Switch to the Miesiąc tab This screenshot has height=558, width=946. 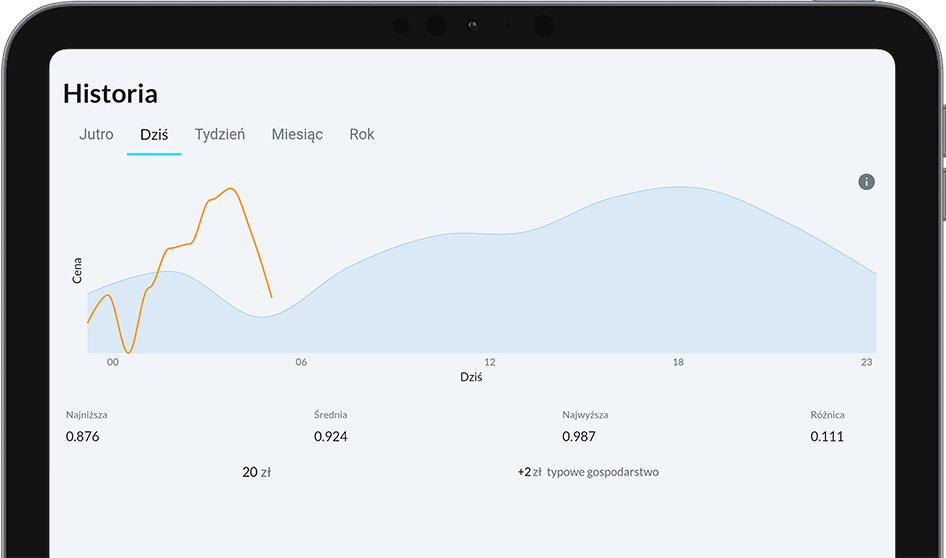click(x=297, y=135)
